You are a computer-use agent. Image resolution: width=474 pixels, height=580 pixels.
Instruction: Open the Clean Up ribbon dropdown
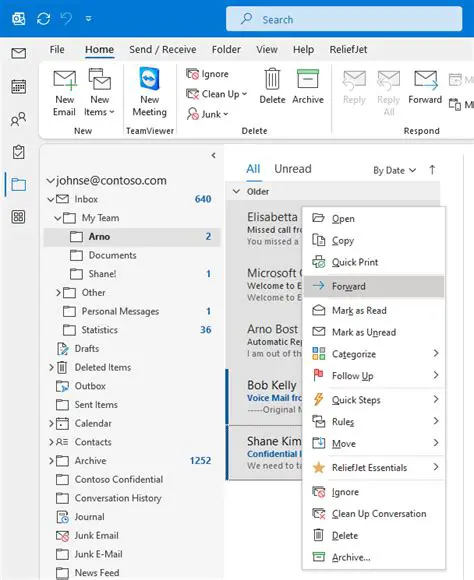(216, 94)
